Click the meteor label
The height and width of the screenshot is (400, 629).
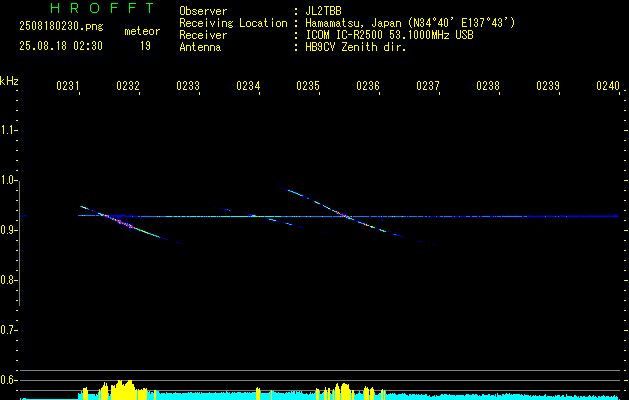tap(142, 31)
